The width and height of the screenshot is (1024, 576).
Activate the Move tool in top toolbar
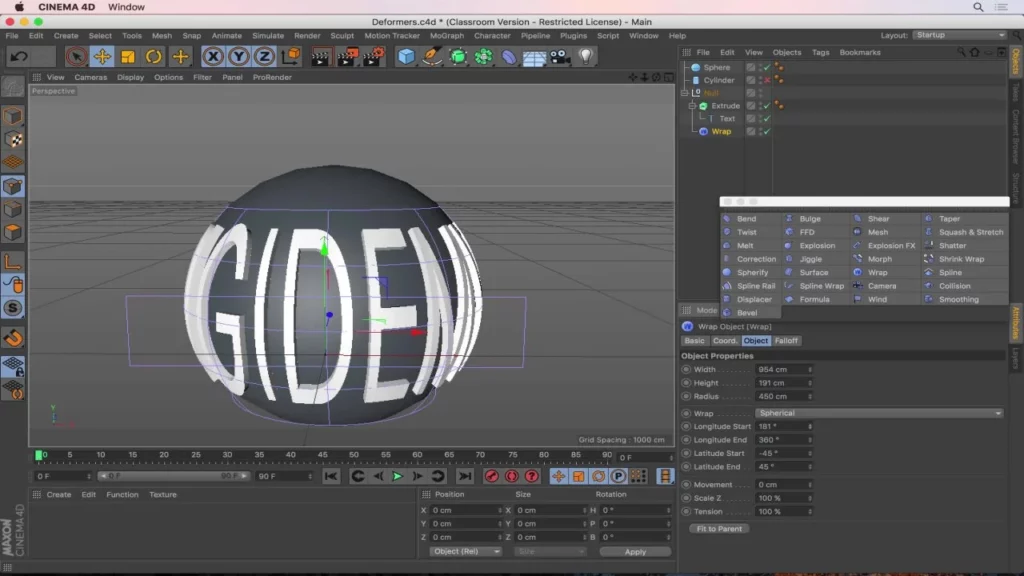(x=102, y=57)
